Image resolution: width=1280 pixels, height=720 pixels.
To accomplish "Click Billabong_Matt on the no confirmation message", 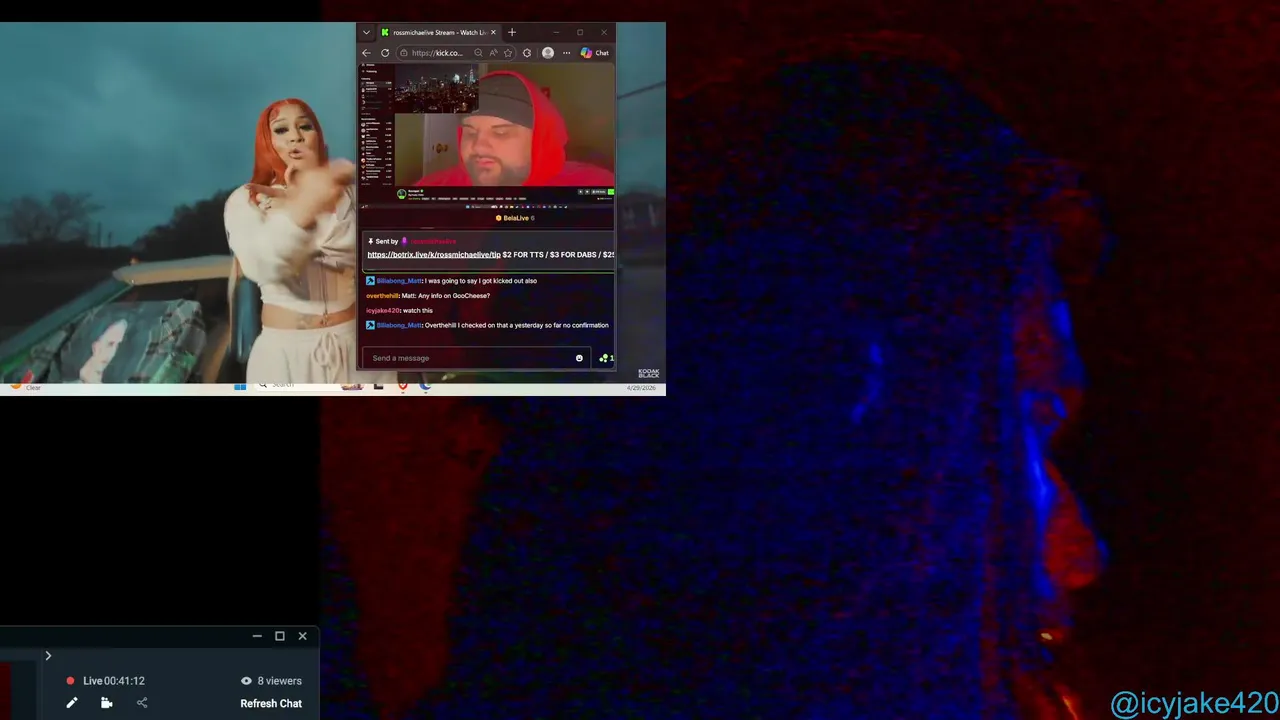I will [399, 325].
